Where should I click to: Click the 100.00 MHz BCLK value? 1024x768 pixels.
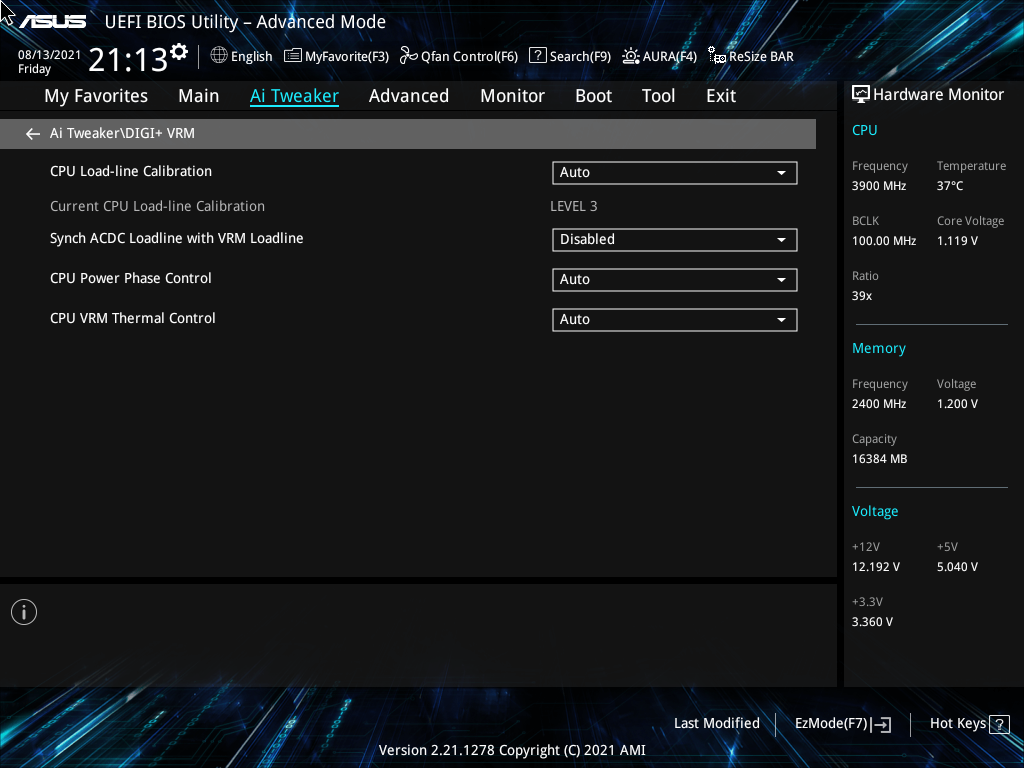[x=884, y=241]
